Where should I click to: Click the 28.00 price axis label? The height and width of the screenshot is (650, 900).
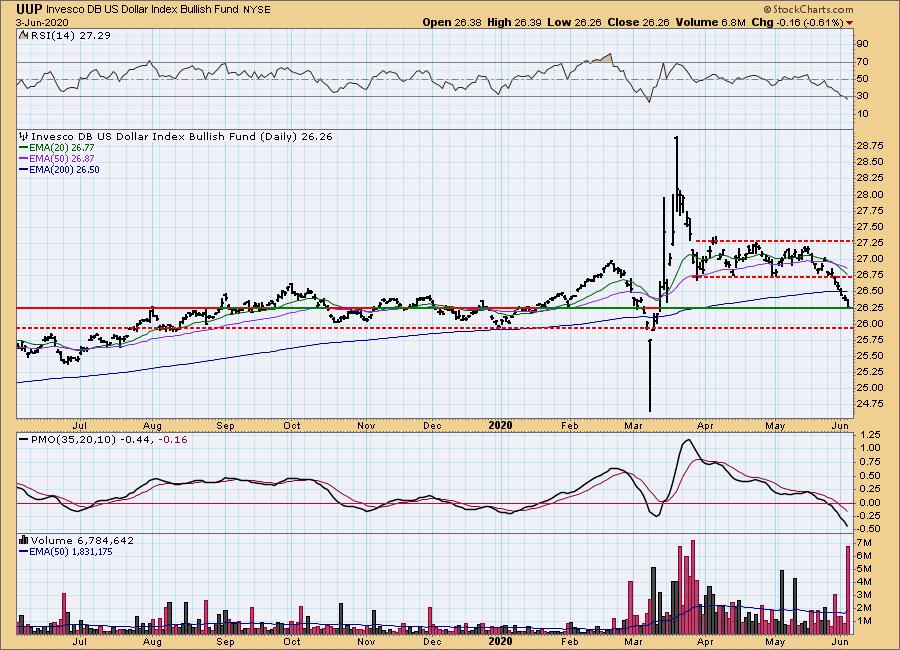click(870, 195)
